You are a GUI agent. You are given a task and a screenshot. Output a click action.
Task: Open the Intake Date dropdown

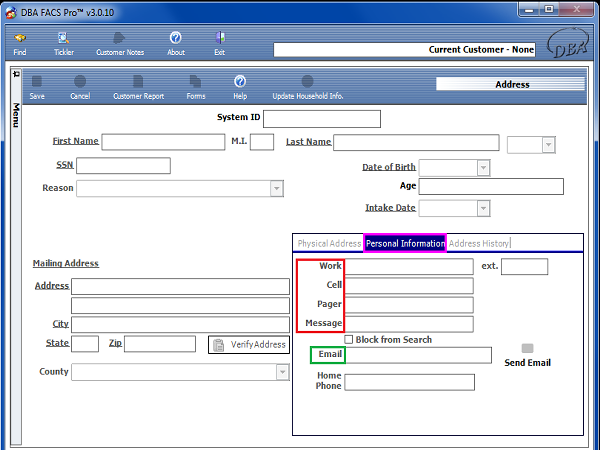pos(483,209)
